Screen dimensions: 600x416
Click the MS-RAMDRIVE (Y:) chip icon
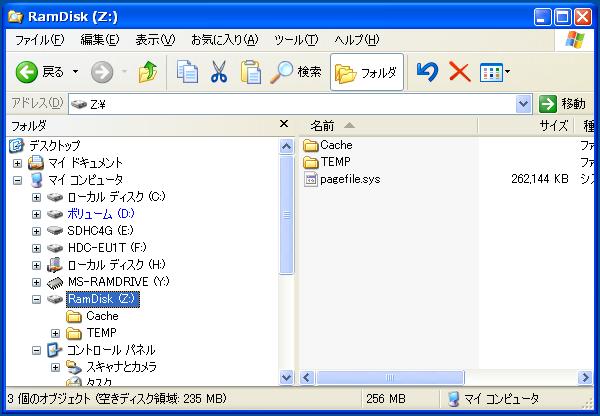55,282
